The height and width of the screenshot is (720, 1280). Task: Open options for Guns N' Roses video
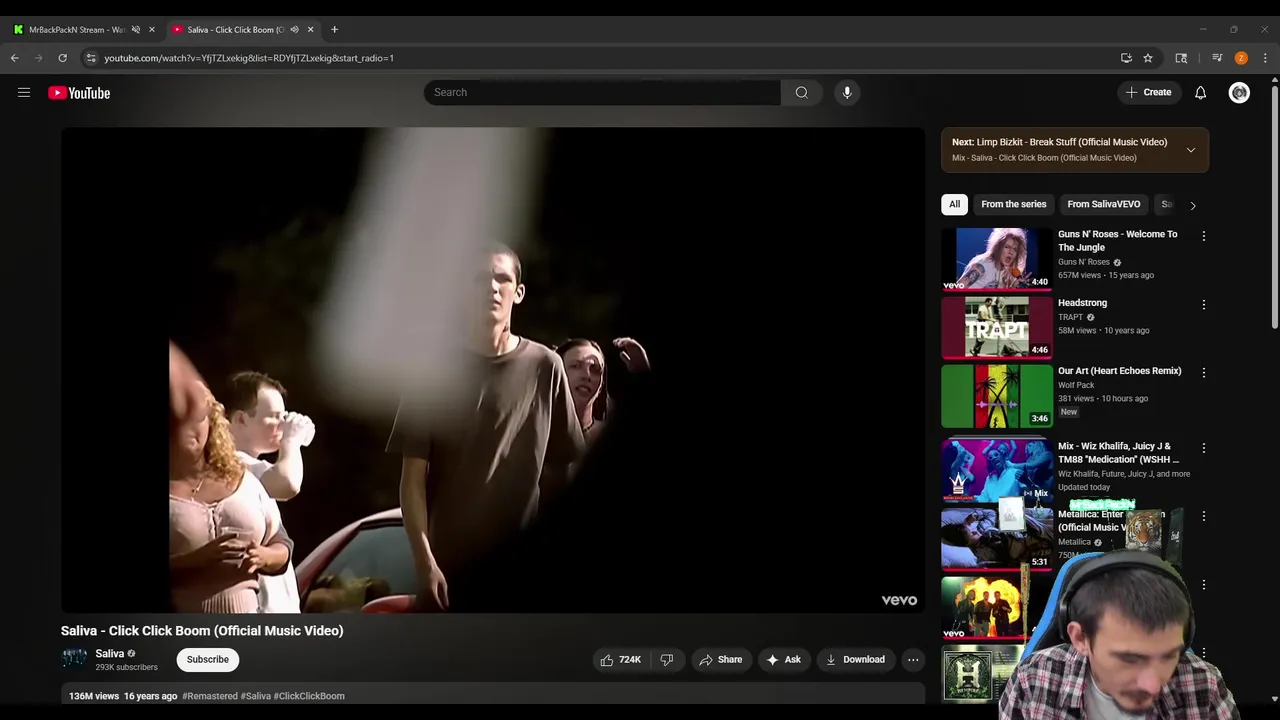tap(1203, 236)
